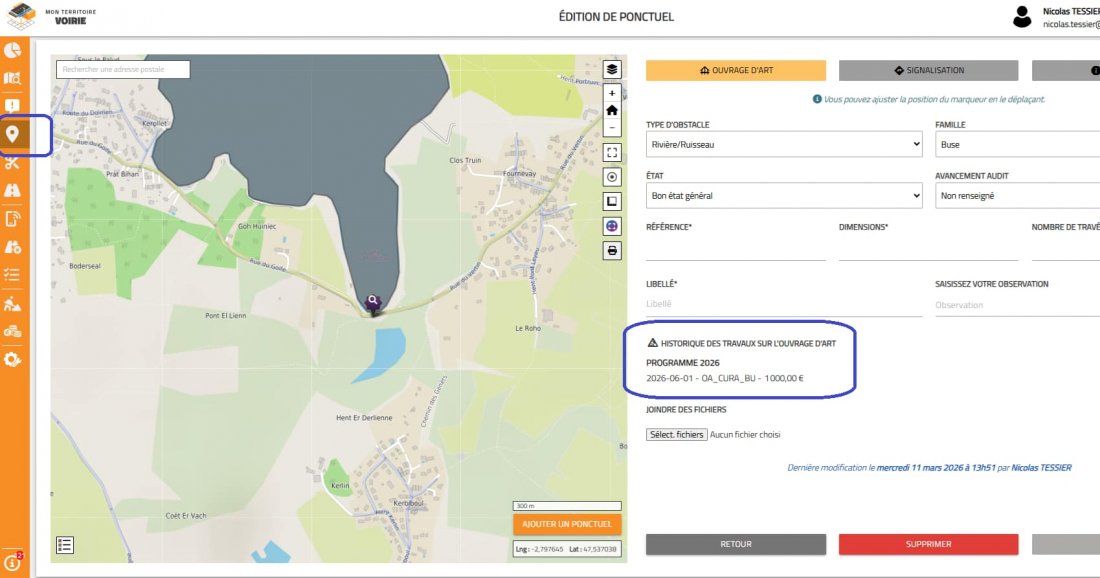The image size is (1100, 578).
Task: Switch to the Signalisation tab
Action: click(928, 71)
